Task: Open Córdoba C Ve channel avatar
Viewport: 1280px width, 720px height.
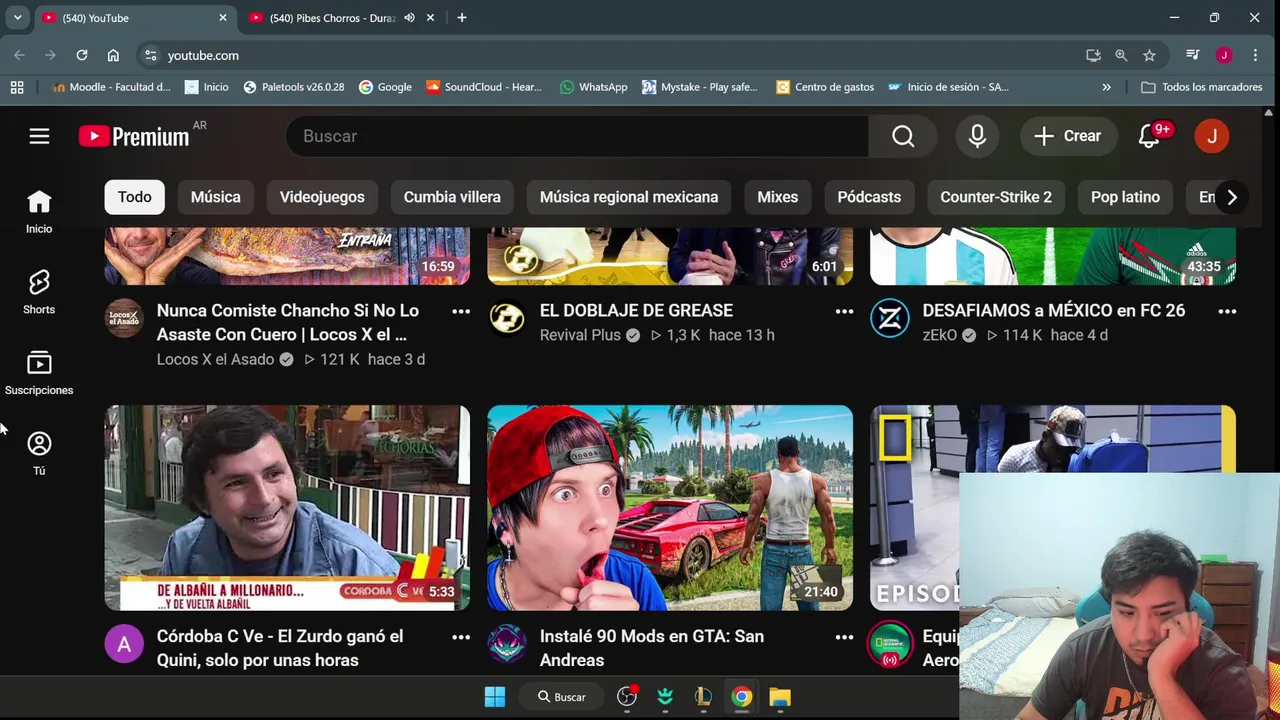Action: point(124,644)
